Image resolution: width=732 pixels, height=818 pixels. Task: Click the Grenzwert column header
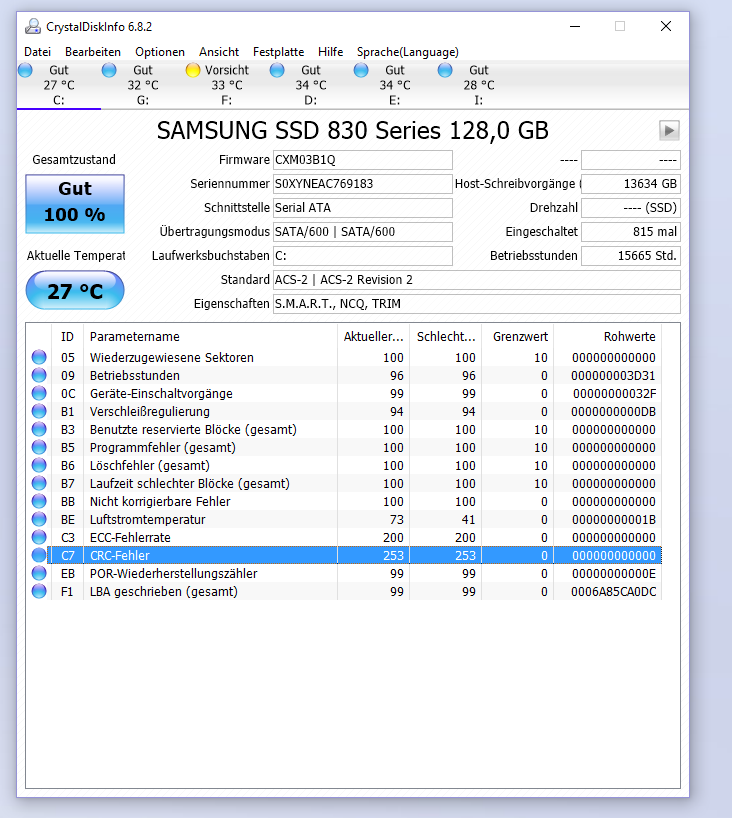[x=518, y=336]
